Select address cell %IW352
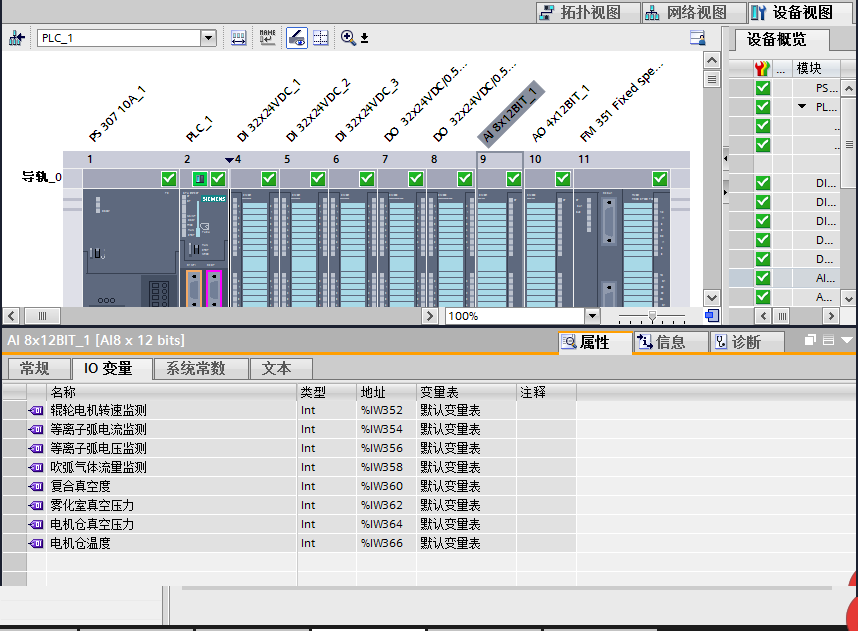 (386, 410)
